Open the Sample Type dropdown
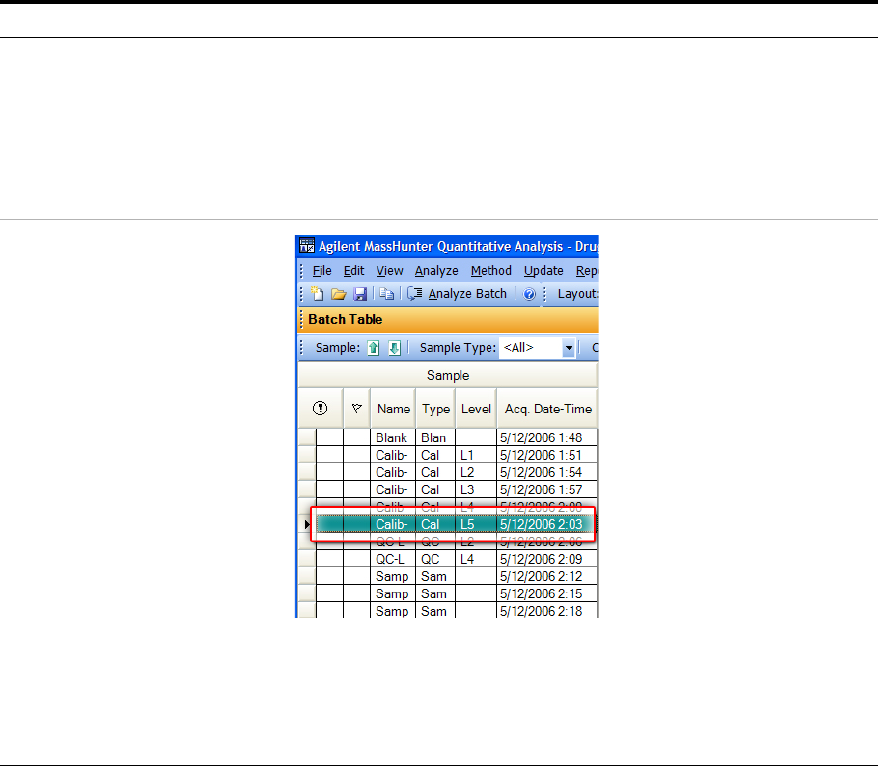Screen dimensions: 878x766 568,348
